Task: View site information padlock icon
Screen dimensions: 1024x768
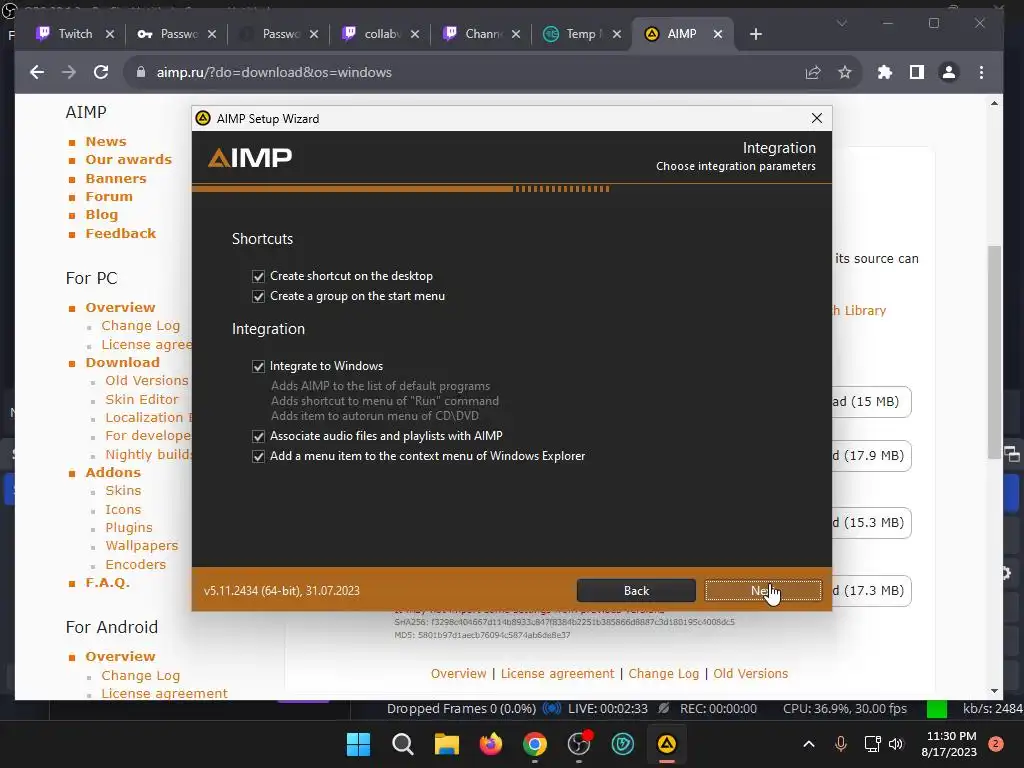Action: coord(140,72)
